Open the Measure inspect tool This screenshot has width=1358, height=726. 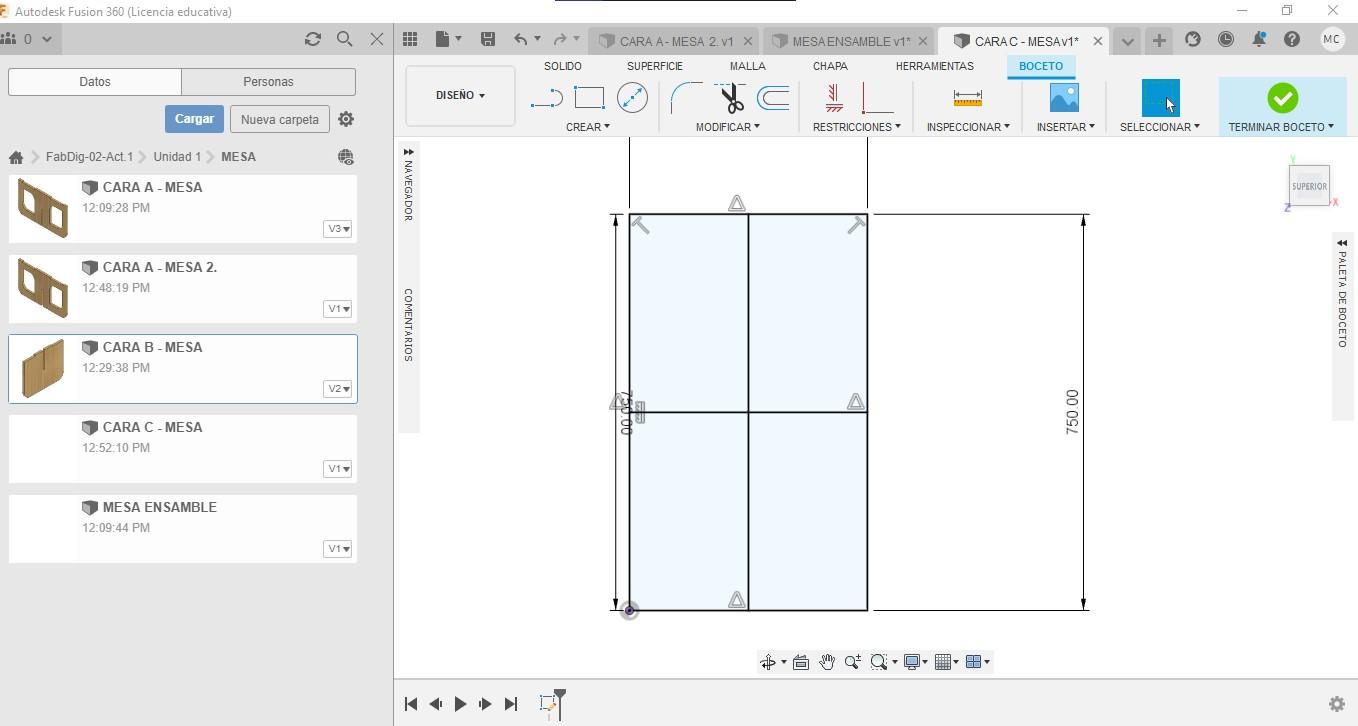[x=967, y=98]
